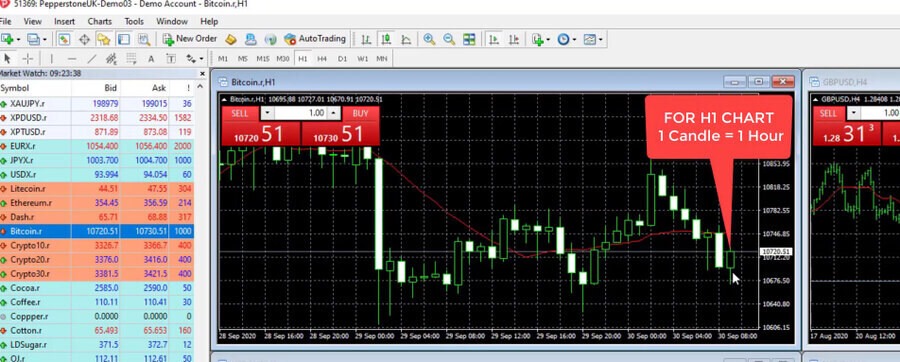Open the Insert menu
The image size is (900, 362).
[x=64, y=21]
